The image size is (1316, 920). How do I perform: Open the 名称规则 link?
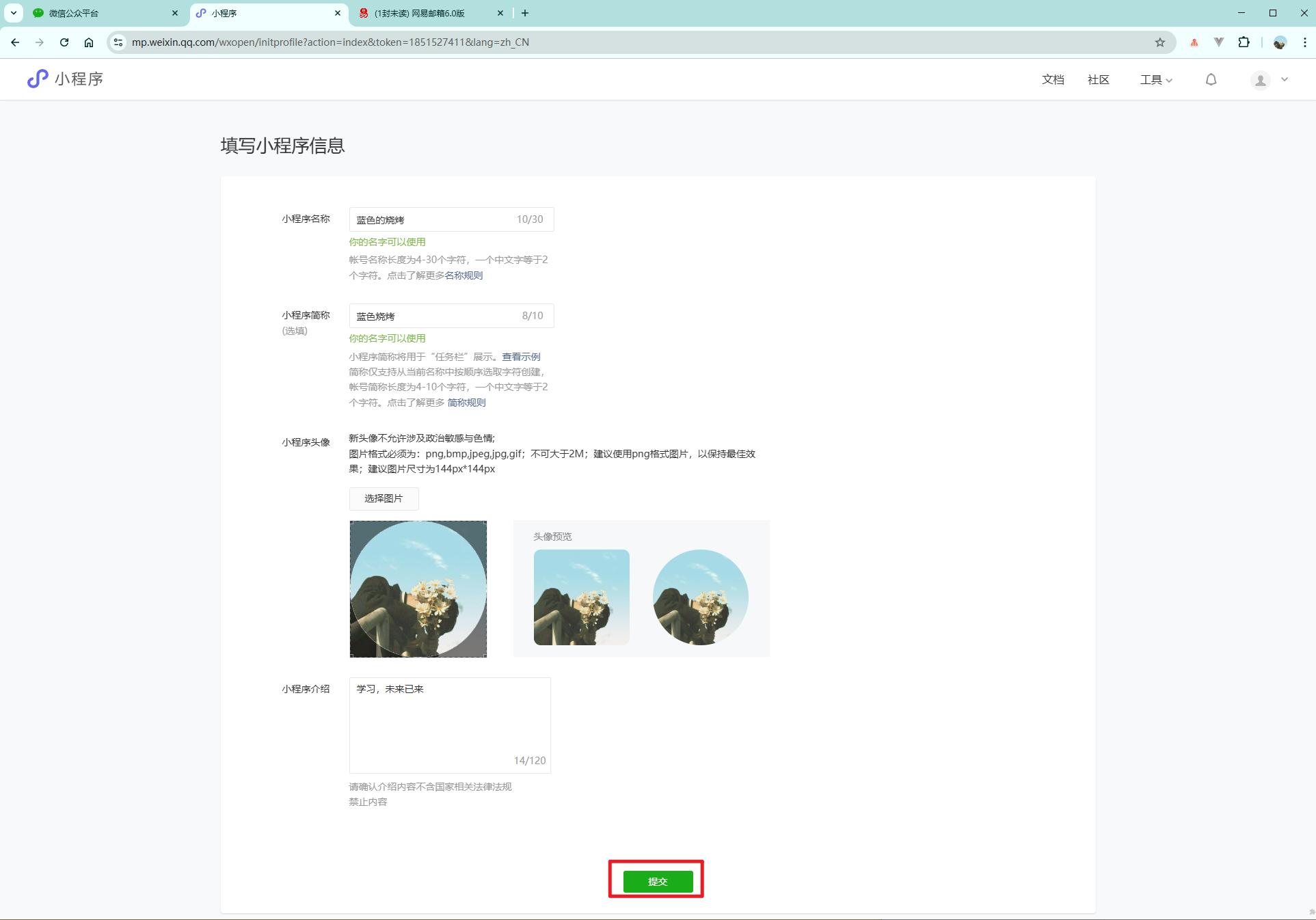[464, 275]
